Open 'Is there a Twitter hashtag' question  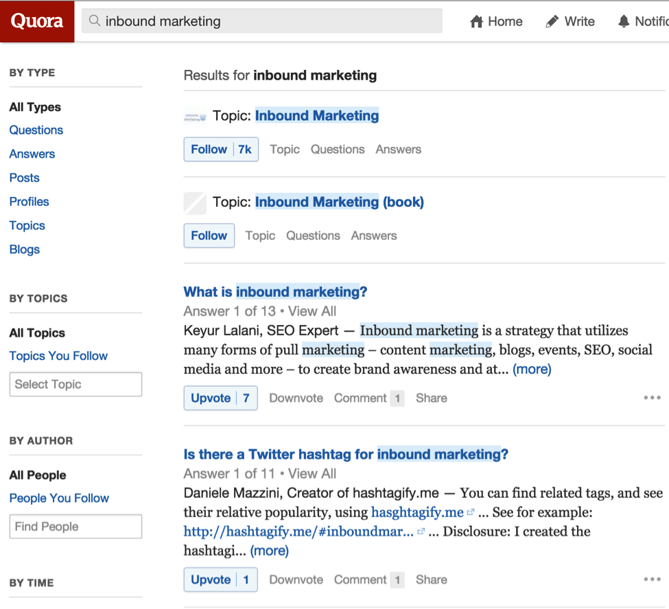[346, 454]
